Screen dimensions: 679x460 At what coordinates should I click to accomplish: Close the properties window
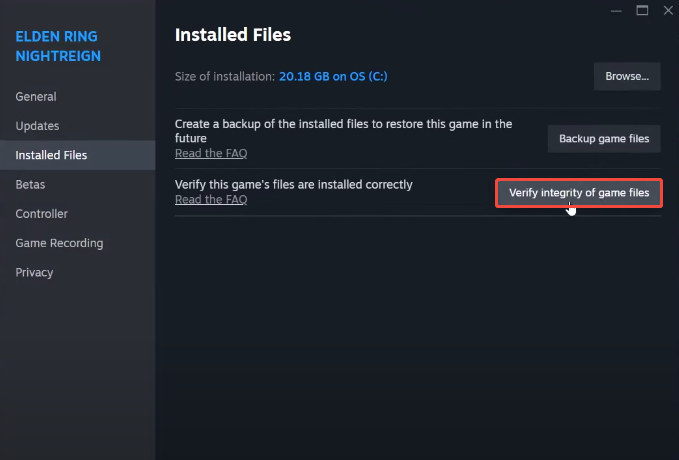tap(667, 11)
